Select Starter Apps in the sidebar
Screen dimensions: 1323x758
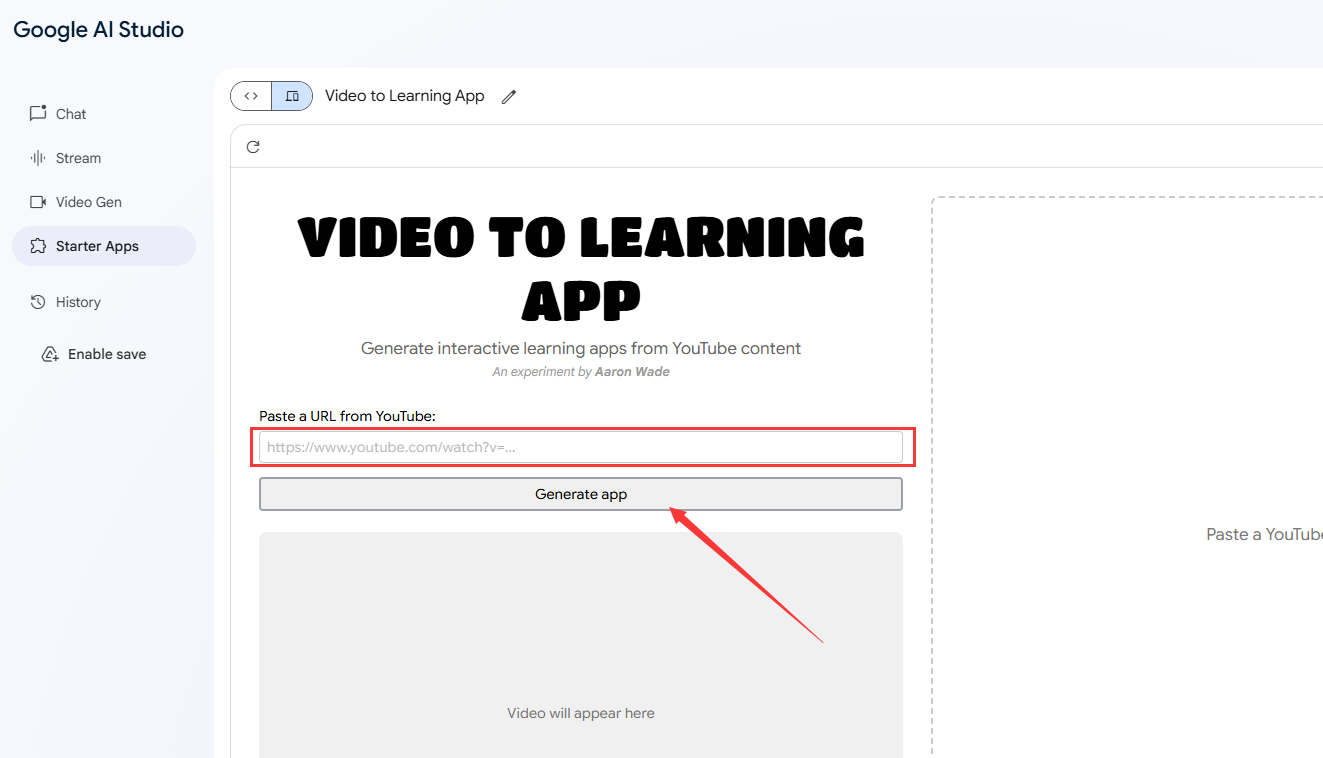coord(103,246)
